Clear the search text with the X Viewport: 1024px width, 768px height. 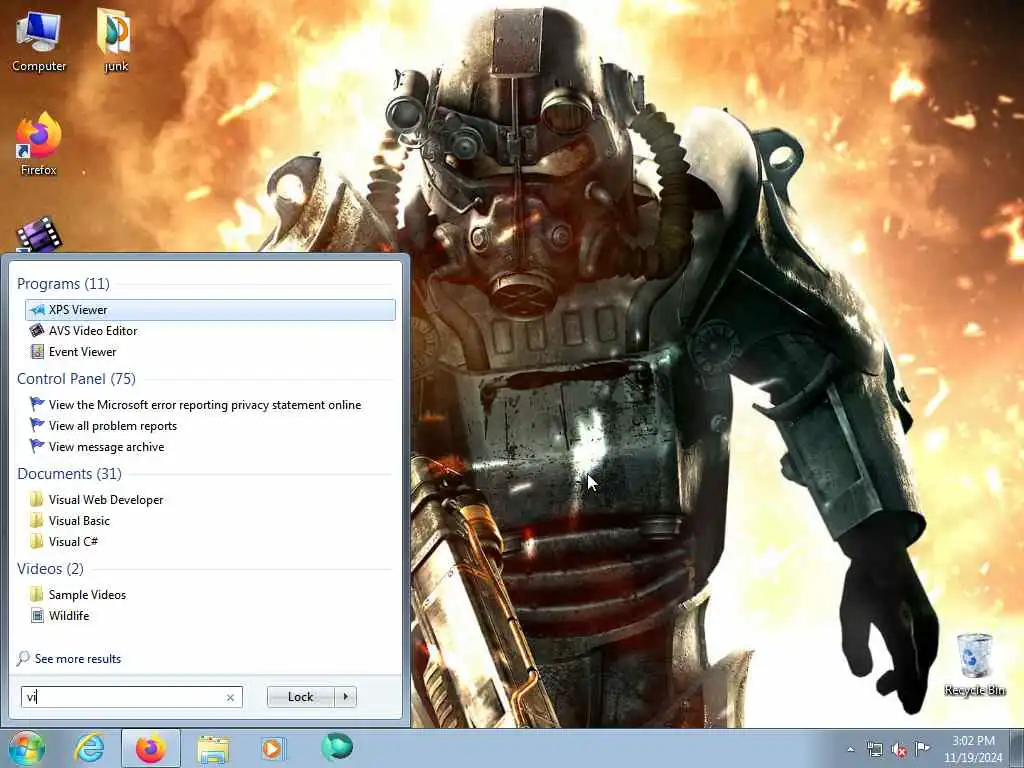coord(230,697)
